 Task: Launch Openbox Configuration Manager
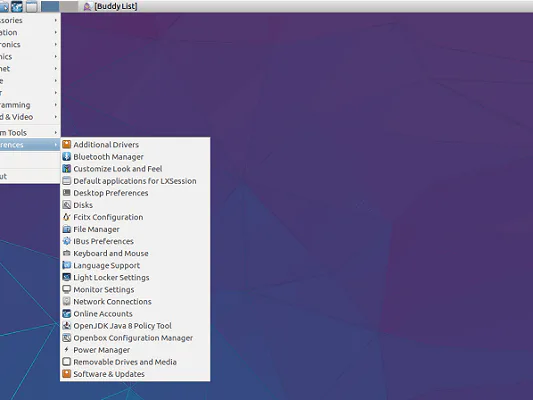[135, 337]
